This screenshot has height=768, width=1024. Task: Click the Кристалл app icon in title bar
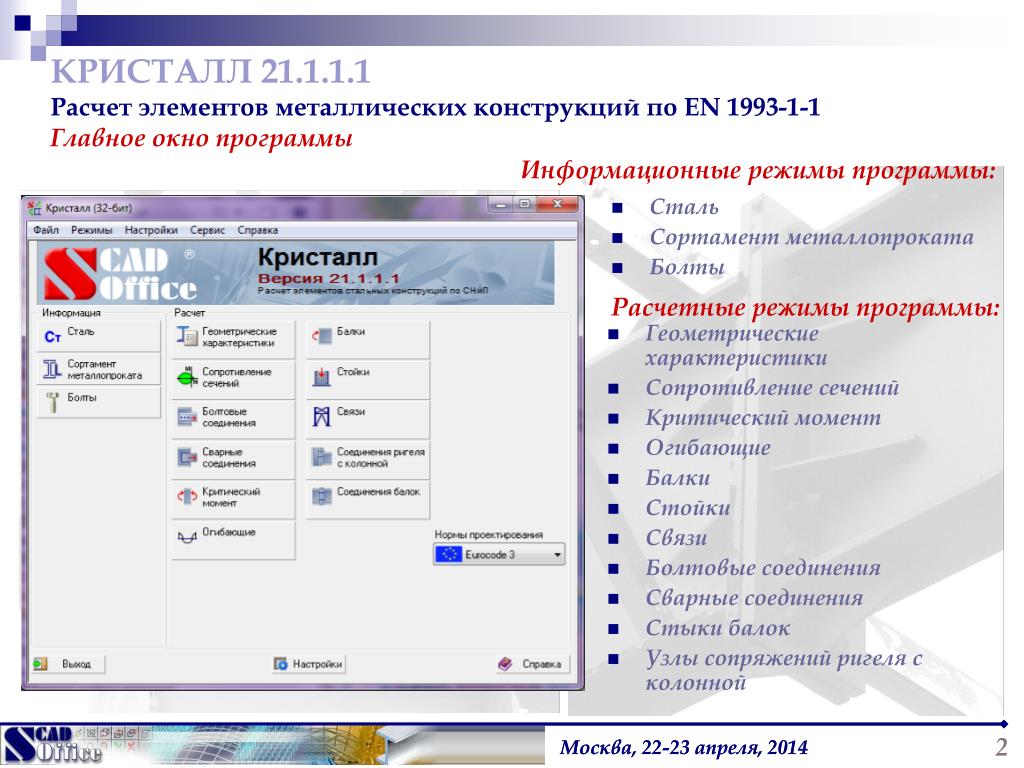click(x=34, y=208)
